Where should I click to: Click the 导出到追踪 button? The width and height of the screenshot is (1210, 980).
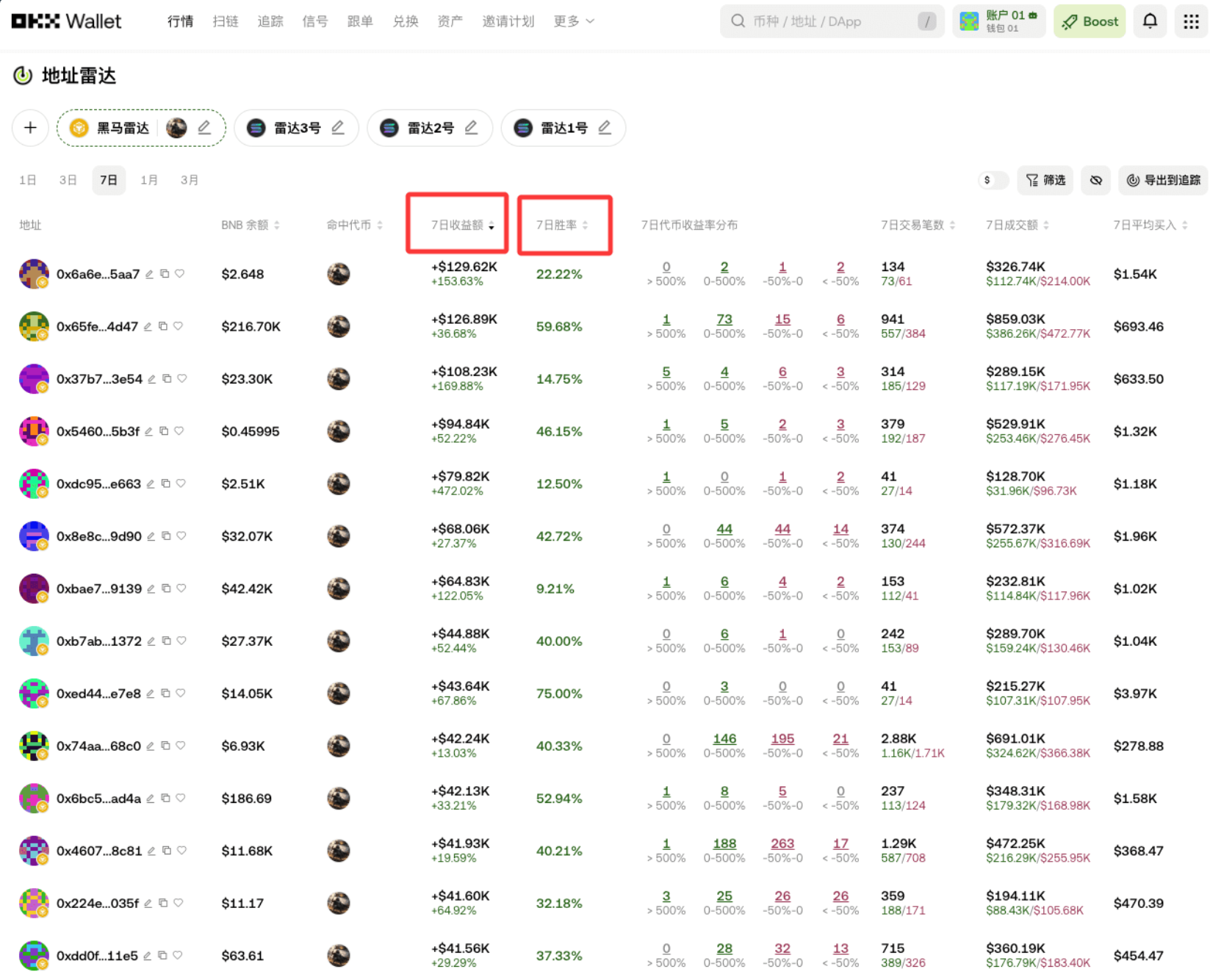point(1163,180)
